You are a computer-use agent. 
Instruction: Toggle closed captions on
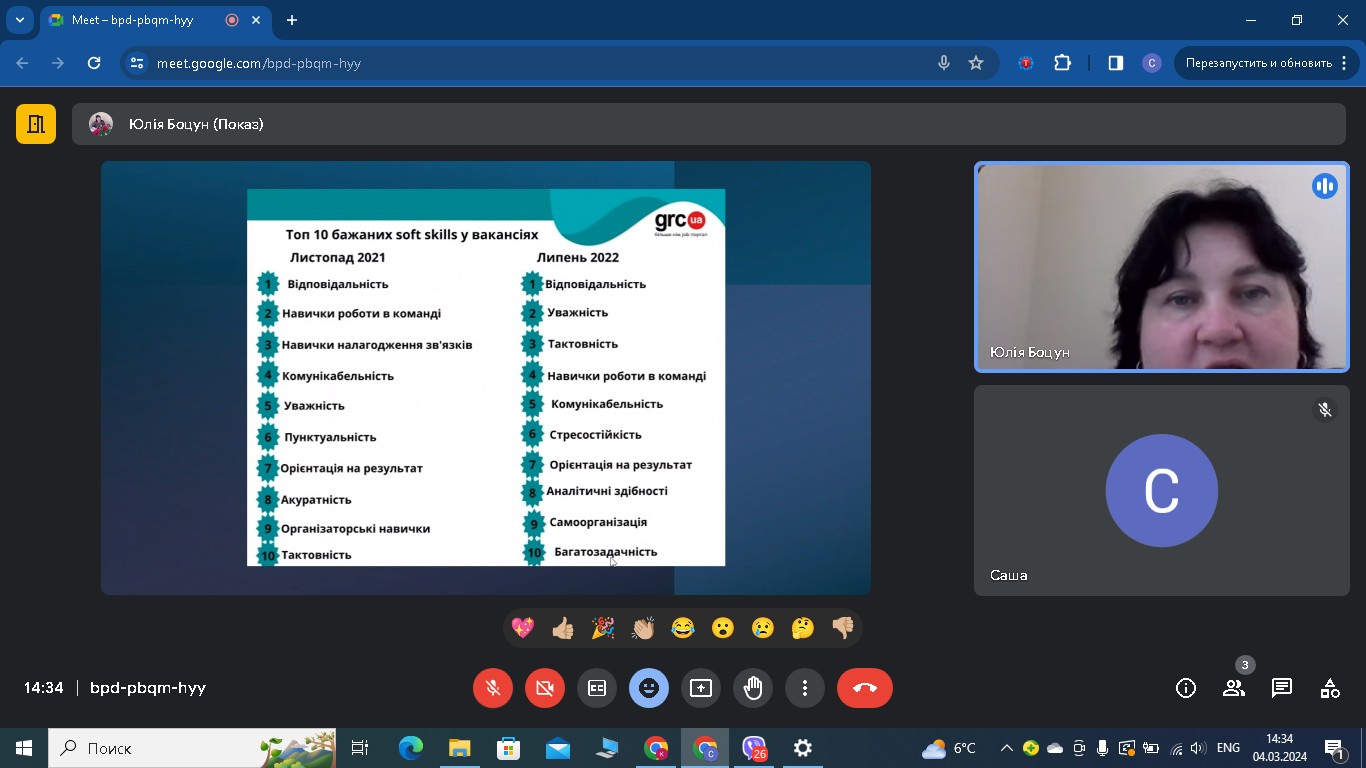tap(597, 688)
